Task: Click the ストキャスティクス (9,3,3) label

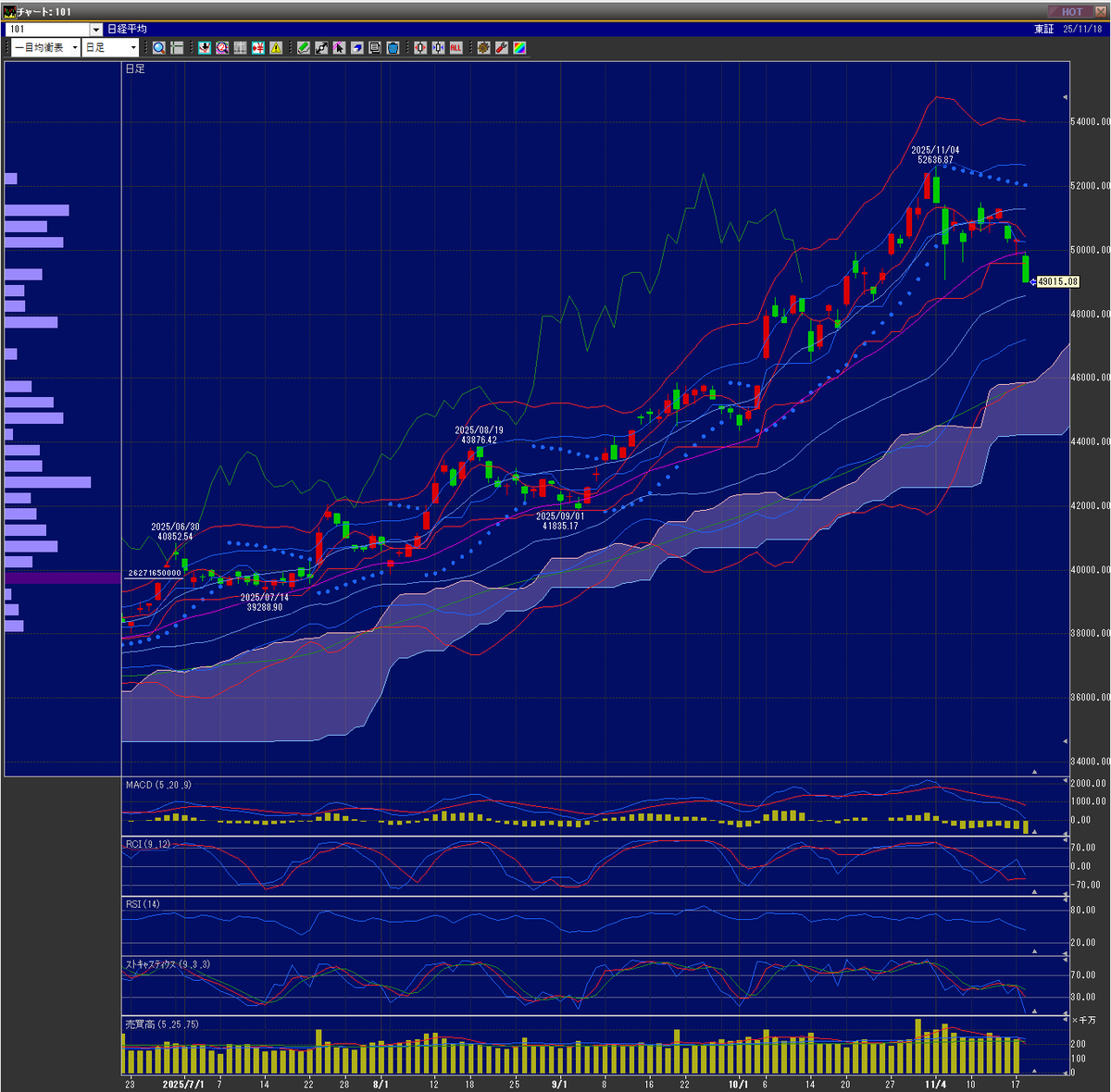Action: [168, 964]
